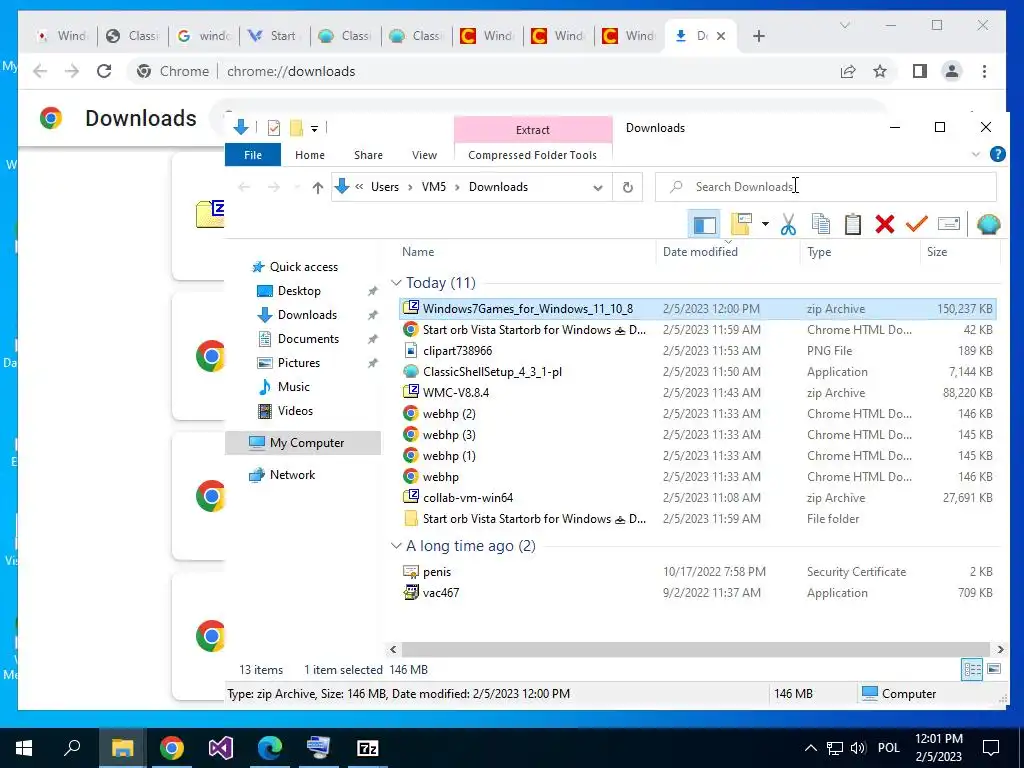
Task: Open a new Chrome tab
Action: tap(758, 36)
